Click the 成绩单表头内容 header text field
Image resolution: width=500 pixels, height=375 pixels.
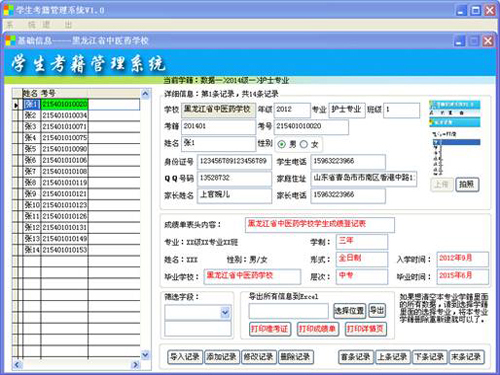320,225
